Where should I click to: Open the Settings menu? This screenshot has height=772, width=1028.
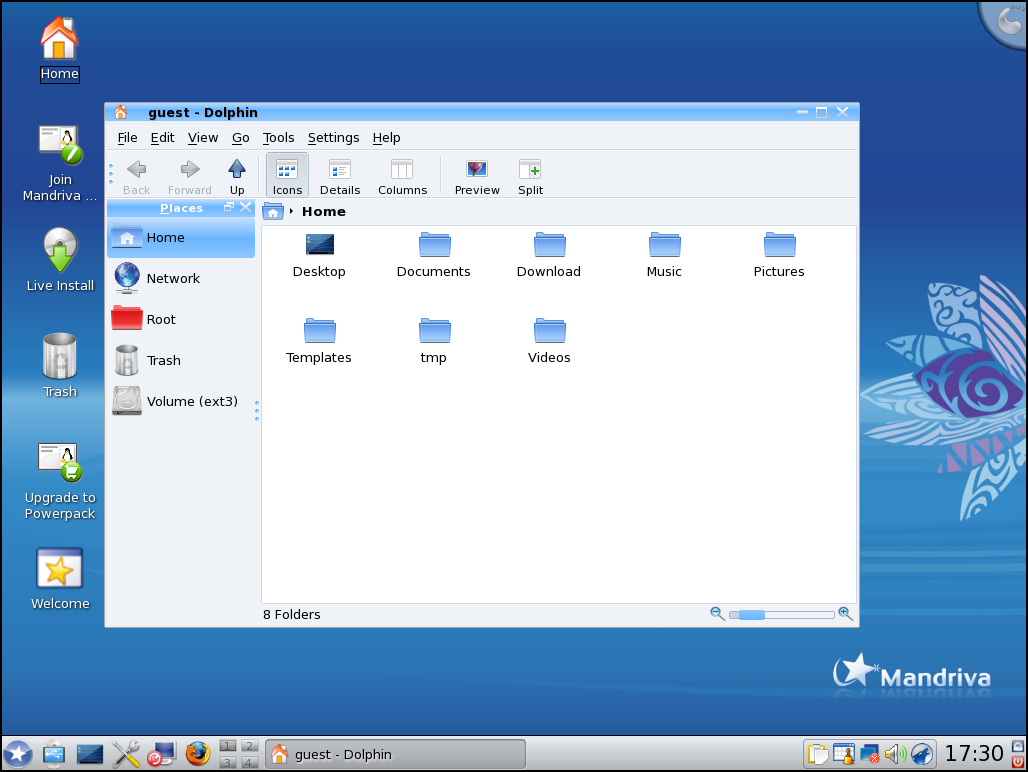[x=333, y=138]
